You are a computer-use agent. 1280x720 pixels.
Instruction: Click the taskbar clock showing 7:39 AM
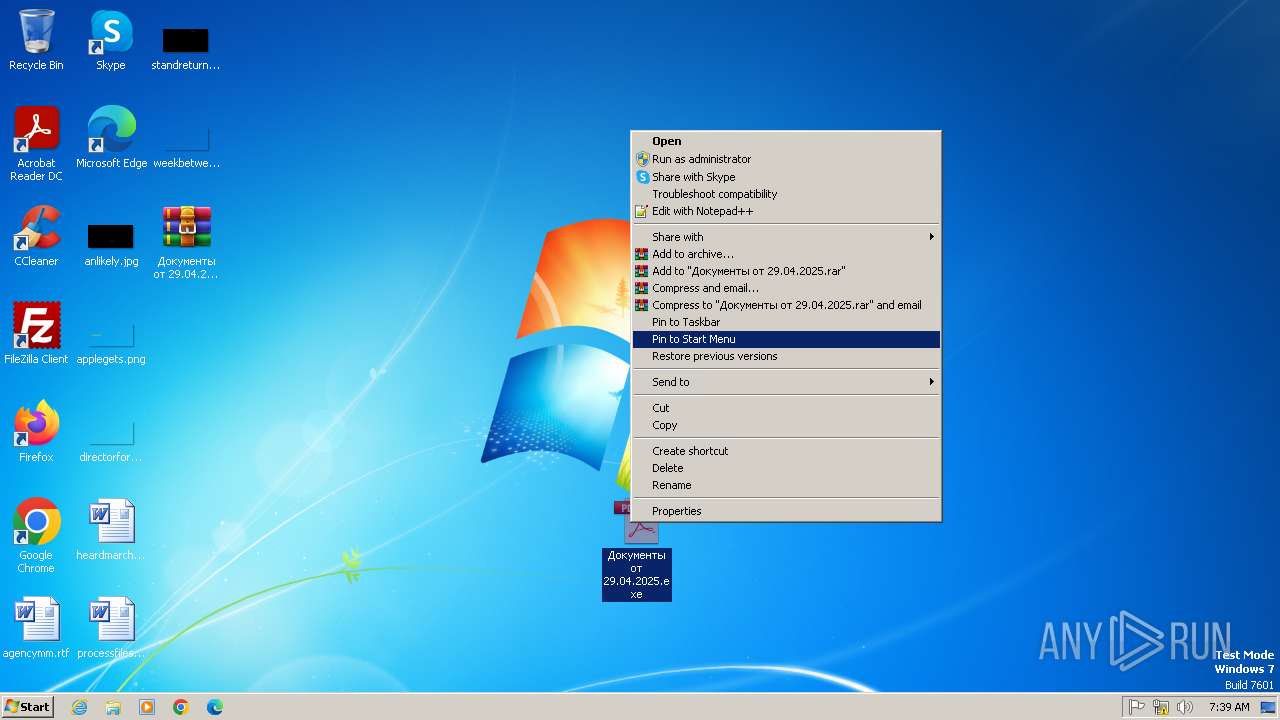click(x=1229, y=707)
